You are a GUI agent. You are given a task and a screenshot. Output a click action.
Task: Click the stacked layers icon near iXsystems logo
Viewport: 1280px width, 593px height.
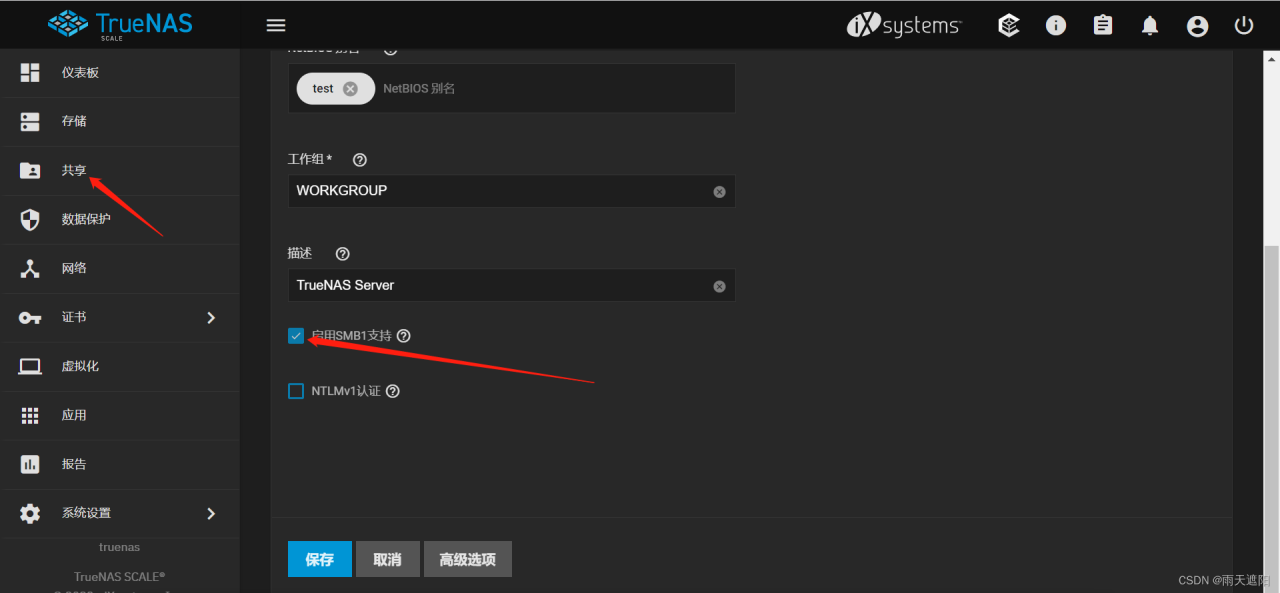1008,25
